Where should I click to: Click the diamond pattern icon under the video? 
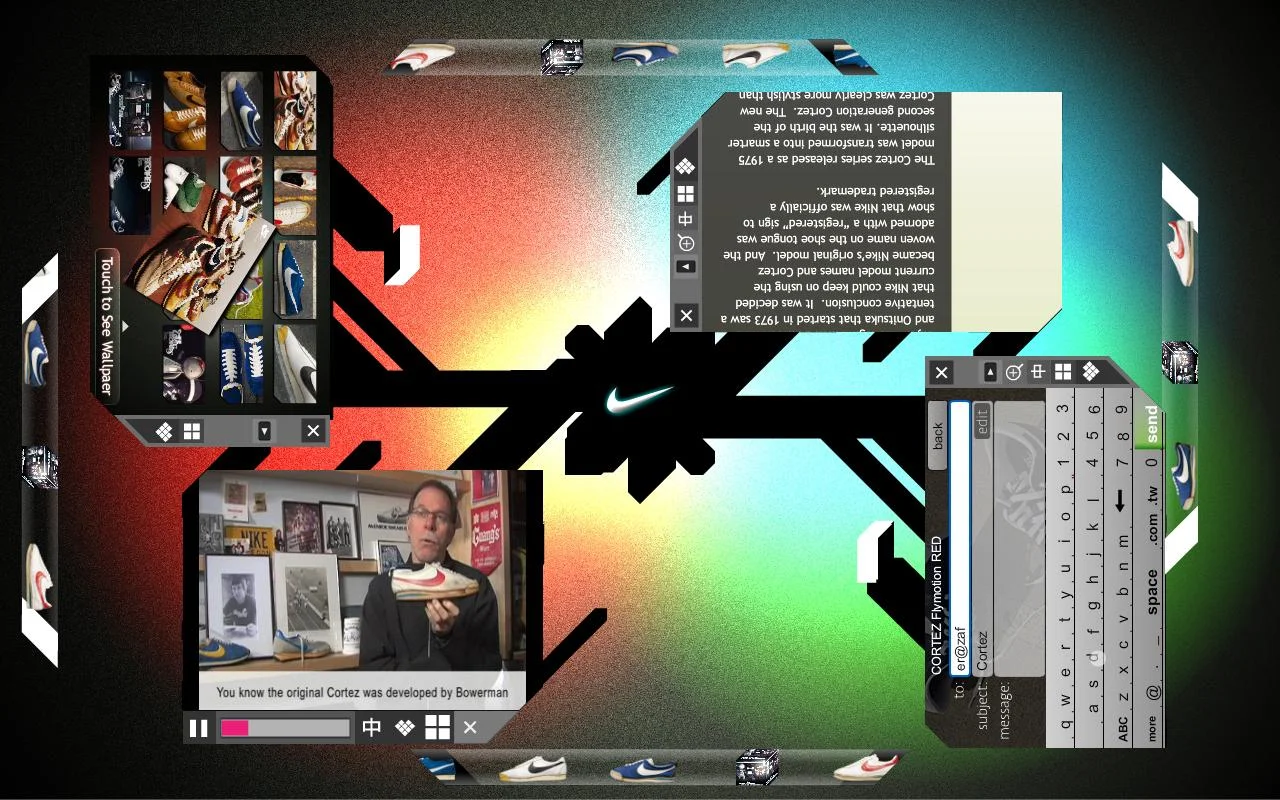pos(404,728)
